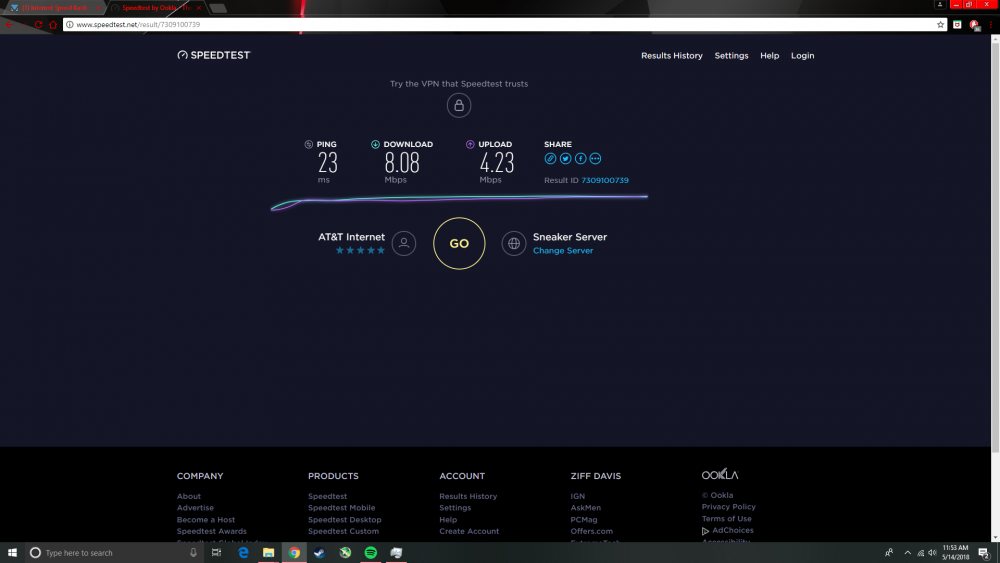
Task: Open the Windows Start menu
Action: pyautogui.click(x=12, y=553)
